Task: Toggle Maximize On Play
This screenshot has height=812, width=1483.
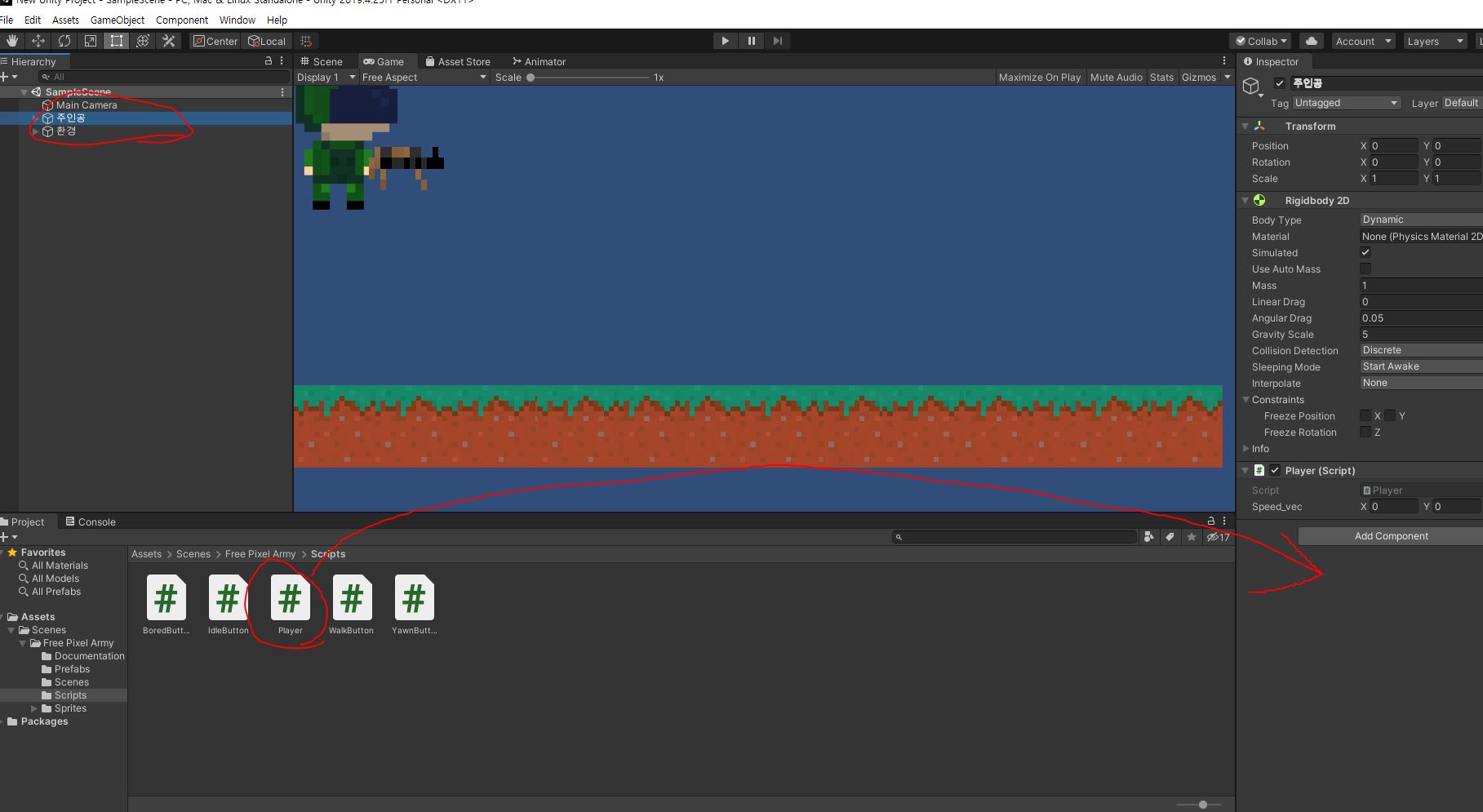Action: [1040, 78]
